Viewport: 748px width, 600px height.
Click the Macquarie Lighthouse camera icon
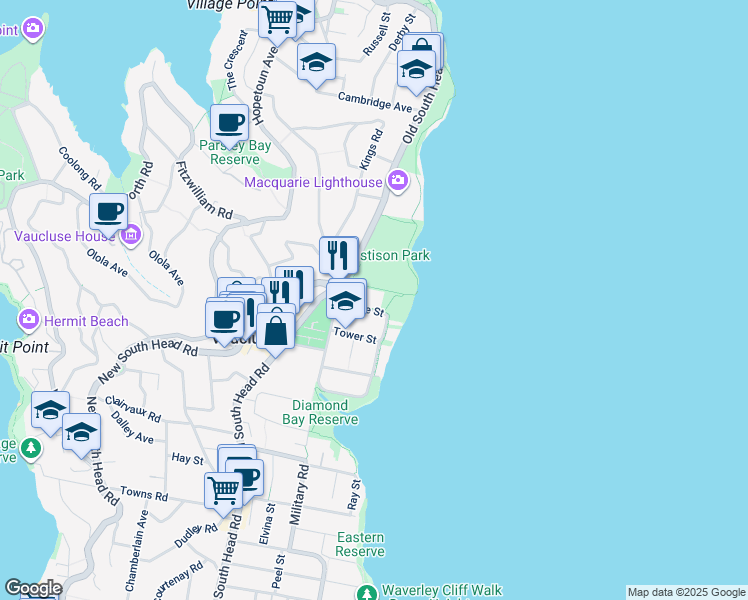click(398, 181)
